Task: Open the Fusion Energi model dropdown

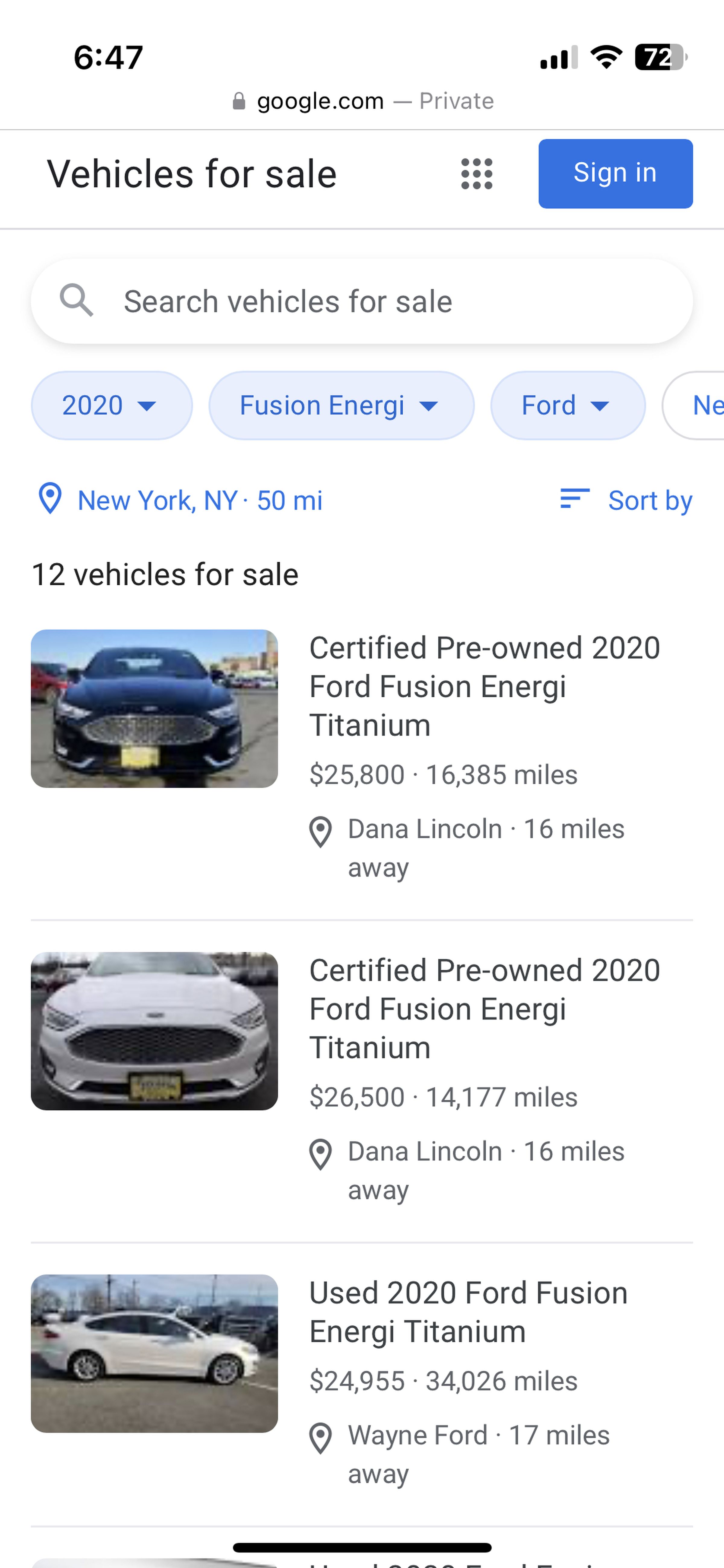Action: click(x=341, y=406)
